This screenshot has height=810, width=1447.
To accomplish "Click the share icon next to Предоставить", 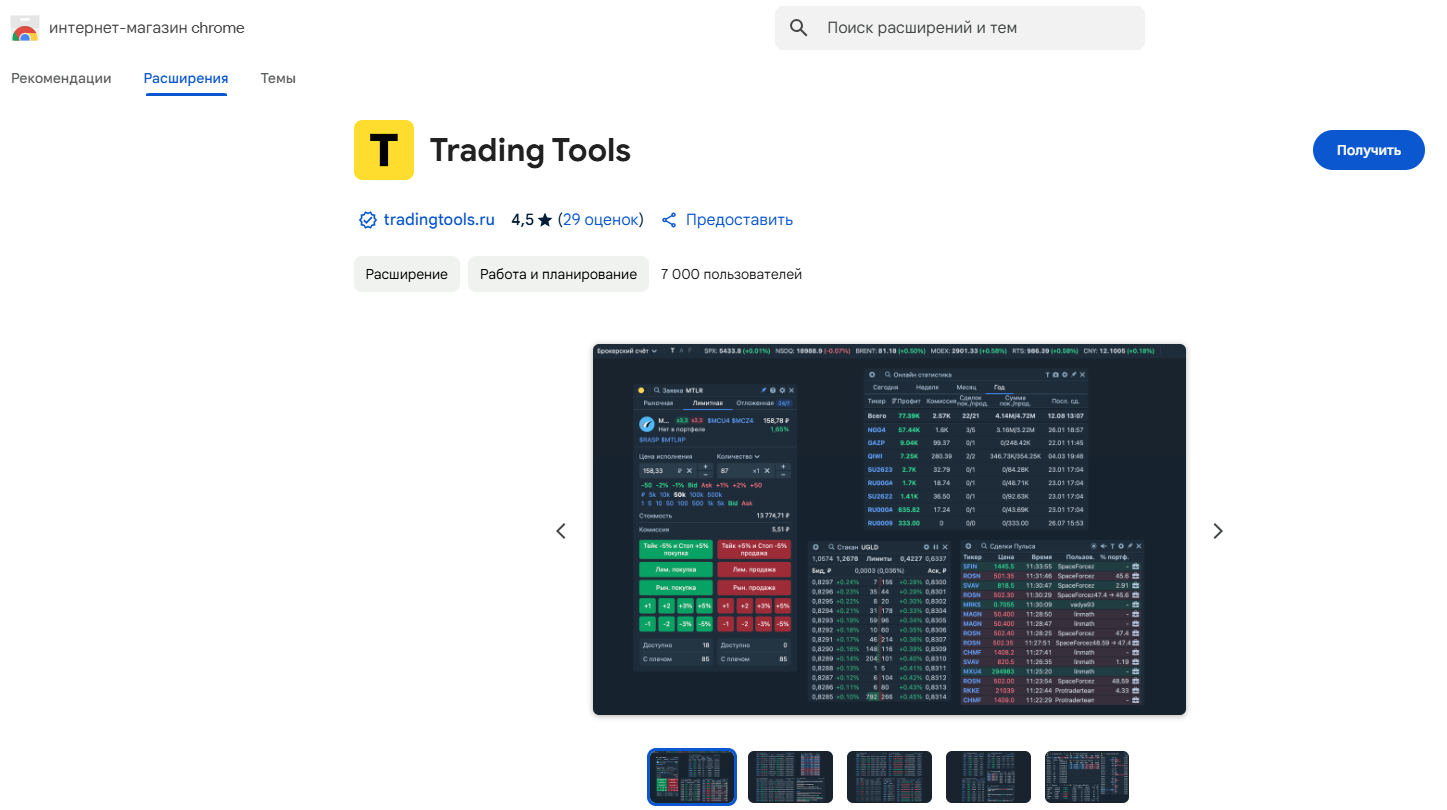I will 669,220.
